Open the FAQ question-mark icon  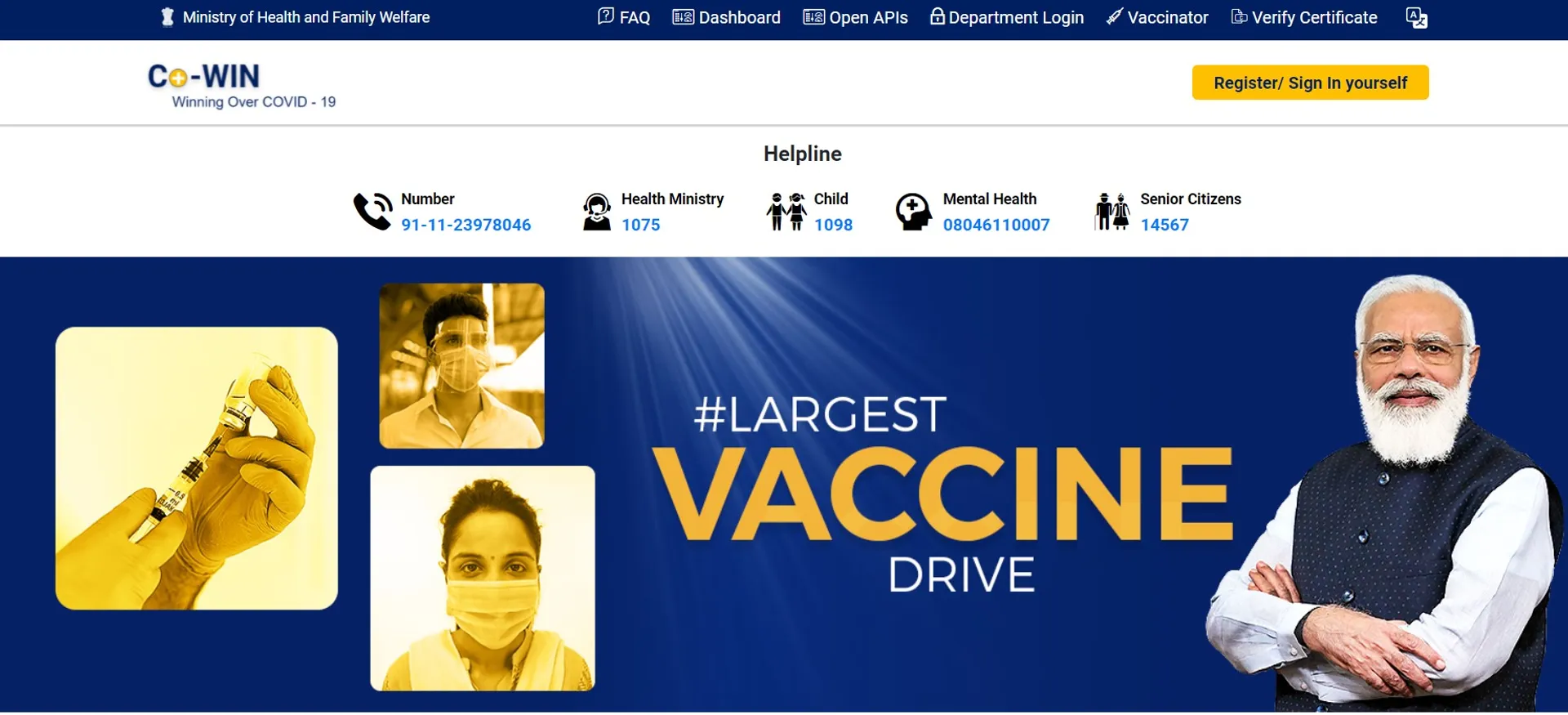pos(606,16)
